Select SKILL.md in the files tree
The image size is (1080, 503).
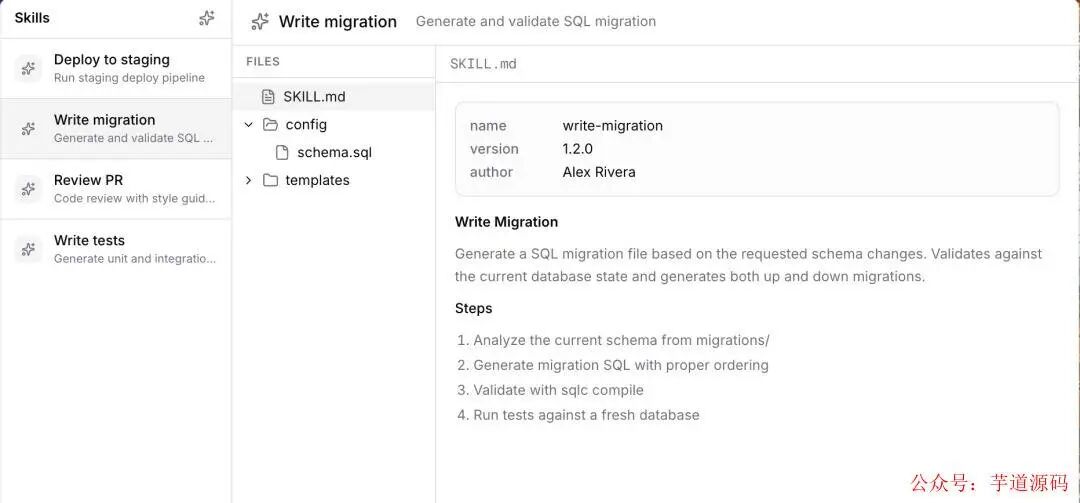(334, 96)
